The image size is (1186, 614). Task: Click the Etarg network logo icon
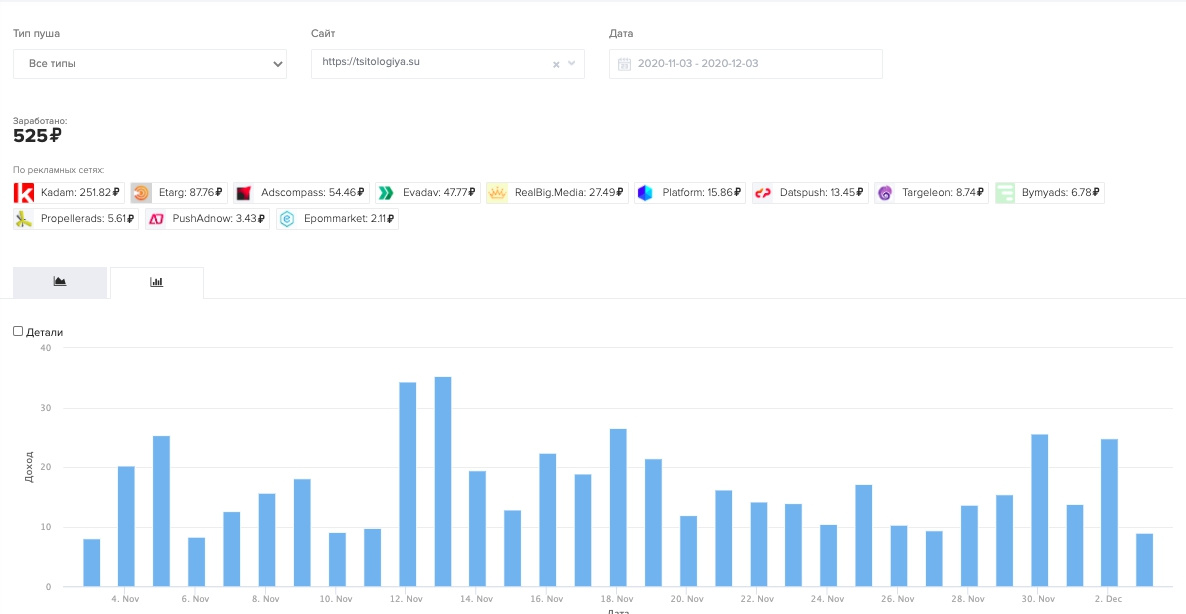click(x=141, y=193)
